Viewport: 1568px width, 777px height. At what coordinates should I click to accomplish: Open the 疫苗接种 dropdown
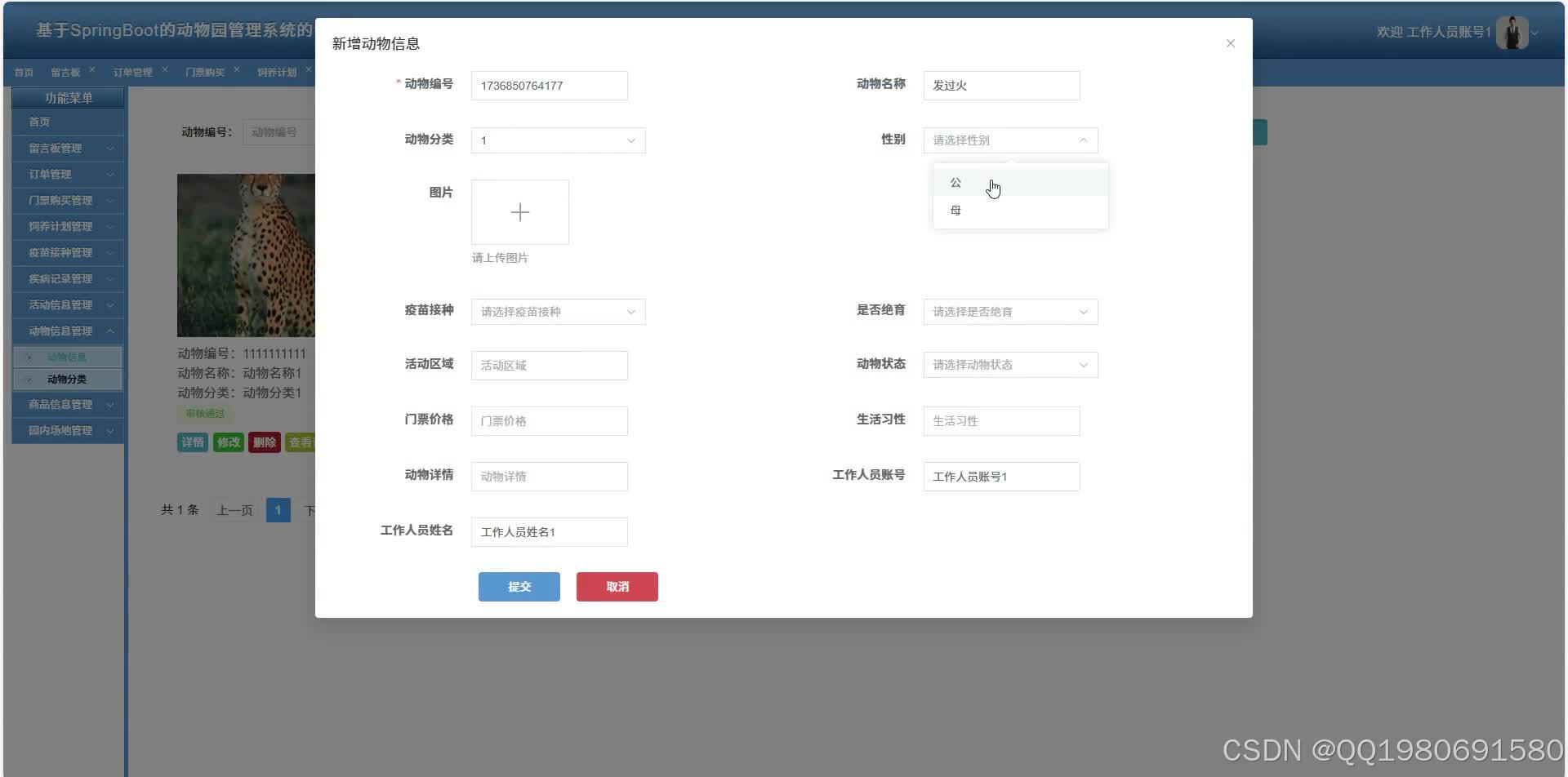pos(558,311)
